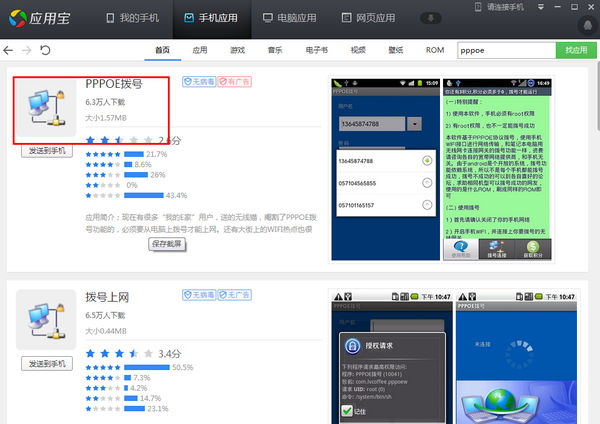Click 发送到手机 for PPPOE拨号
The width and height of the screenshot is (600, 424).
[47, 151]
